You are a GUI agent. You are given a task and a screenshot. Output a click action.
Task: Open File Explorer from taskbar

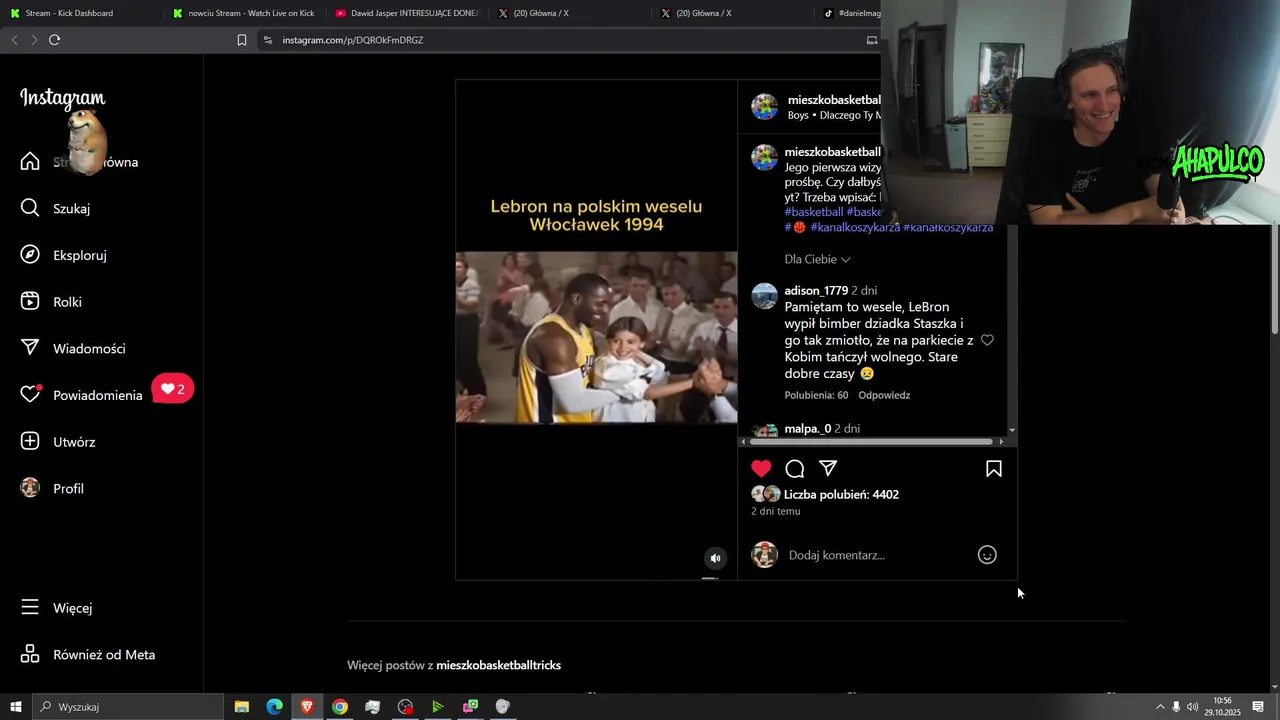point(241,707)
